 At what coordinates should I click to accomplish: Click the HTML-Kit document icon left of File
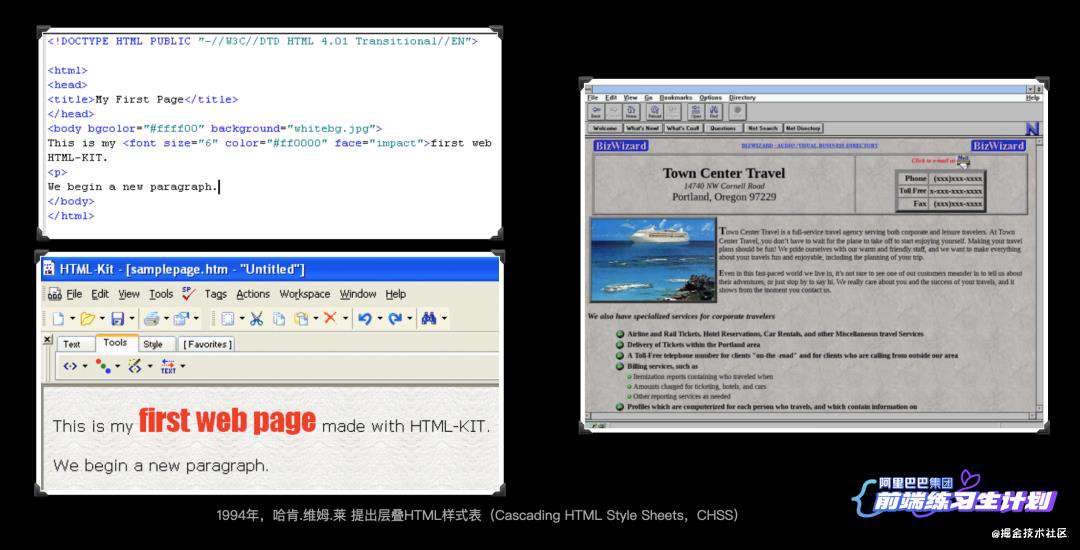click(x=54, y=295)
